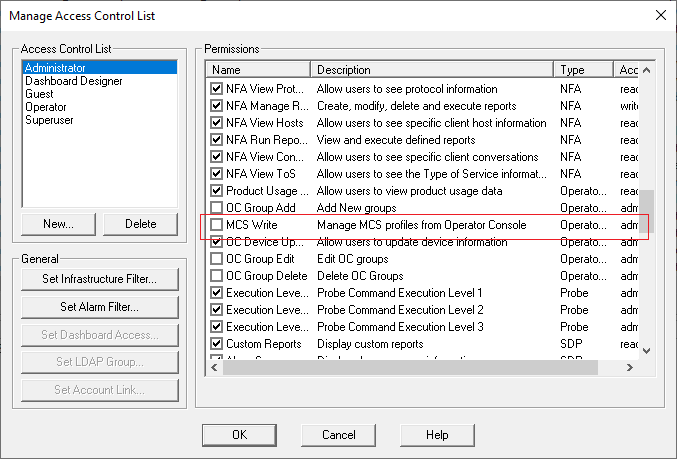Open Help for this dialog
This screenshot has width=677, height=459.
[437, 435]
